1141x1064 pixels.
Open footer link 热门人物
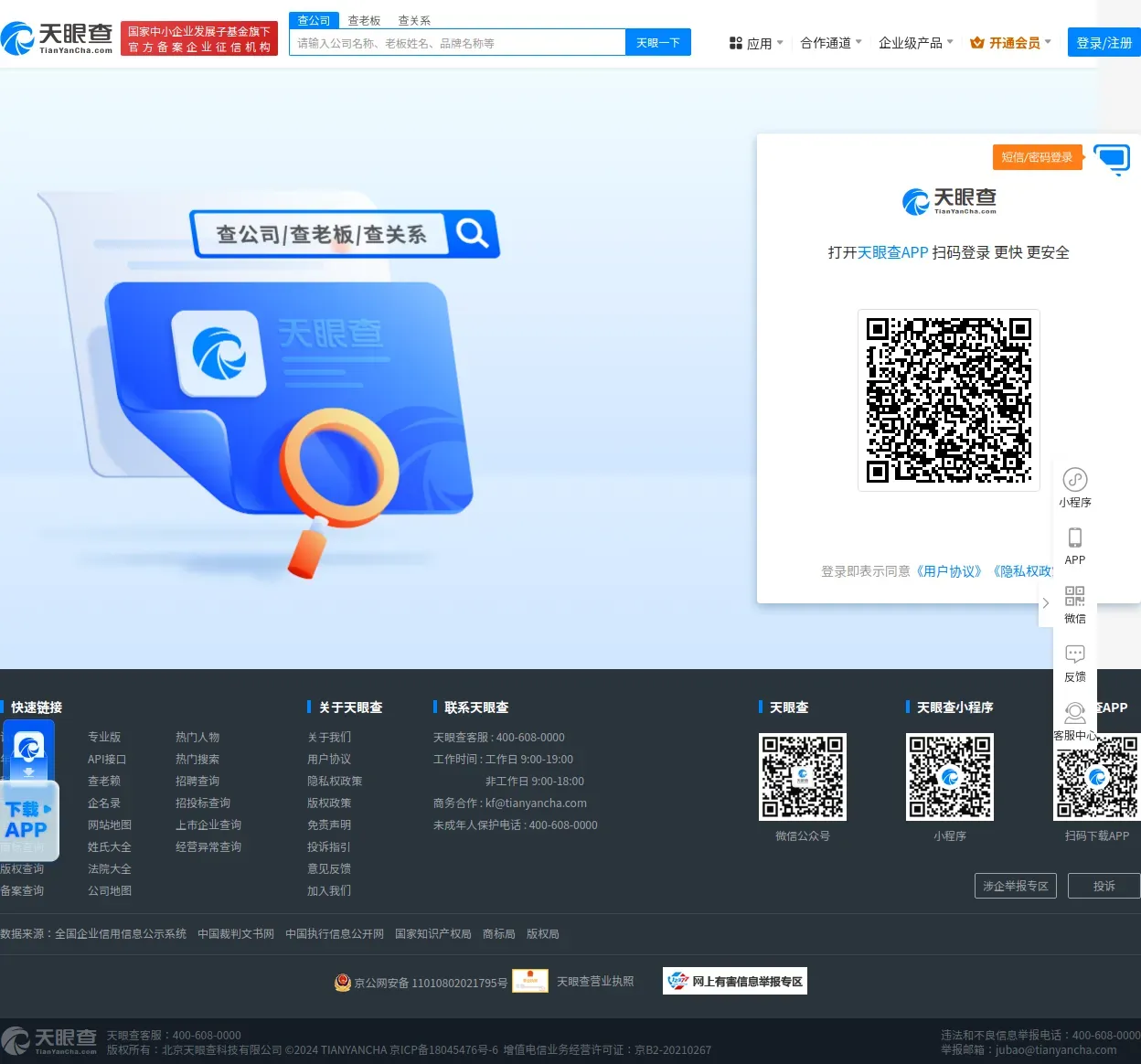point(197,737)
